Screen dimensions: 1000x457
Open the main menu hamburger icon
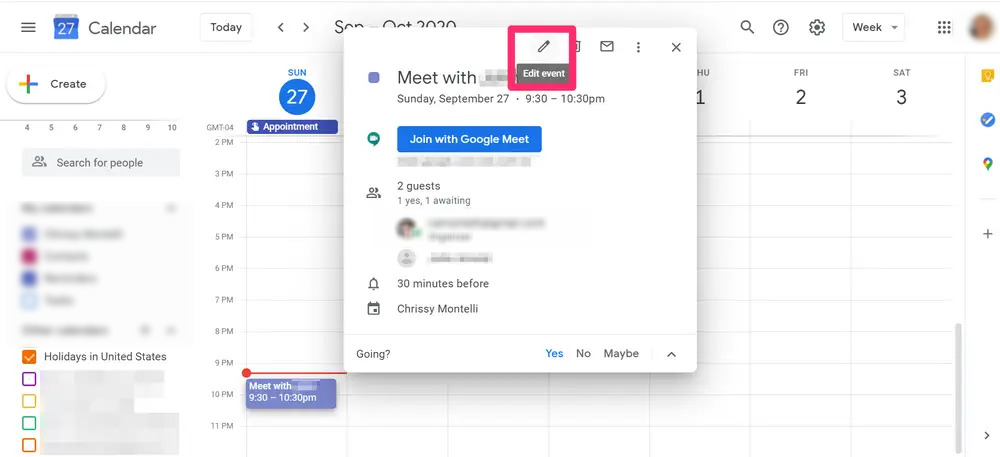(x=28, y=27)
